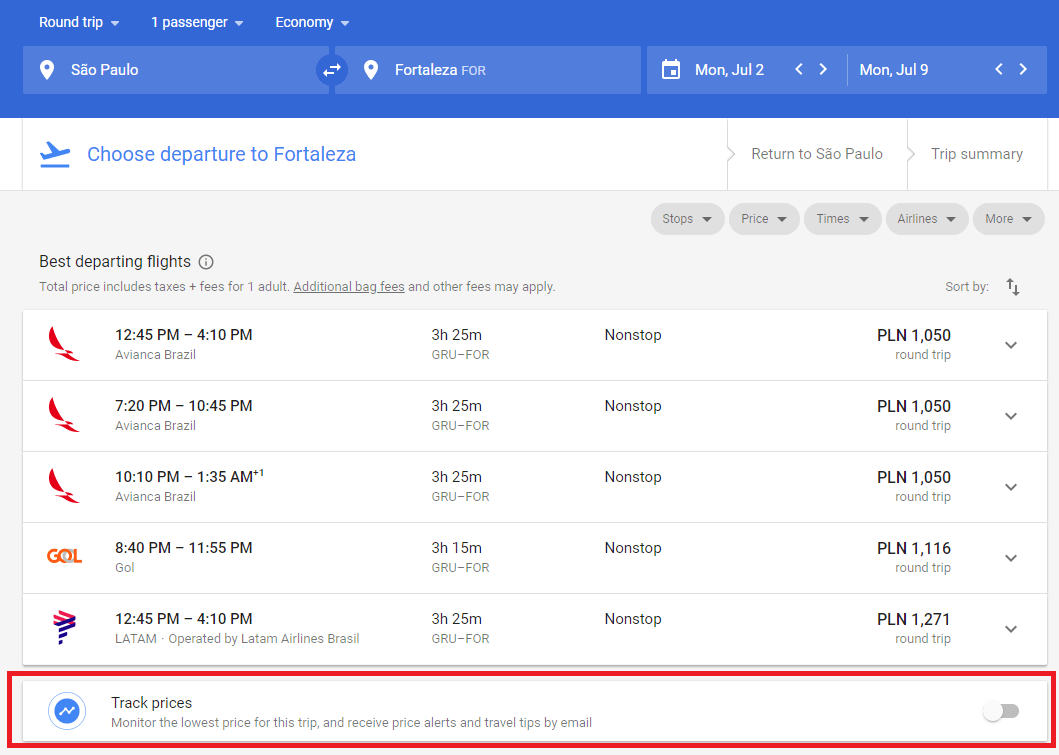Click the Sort by label
Screen dimensions: 1059x755
[x=967, y=286]
